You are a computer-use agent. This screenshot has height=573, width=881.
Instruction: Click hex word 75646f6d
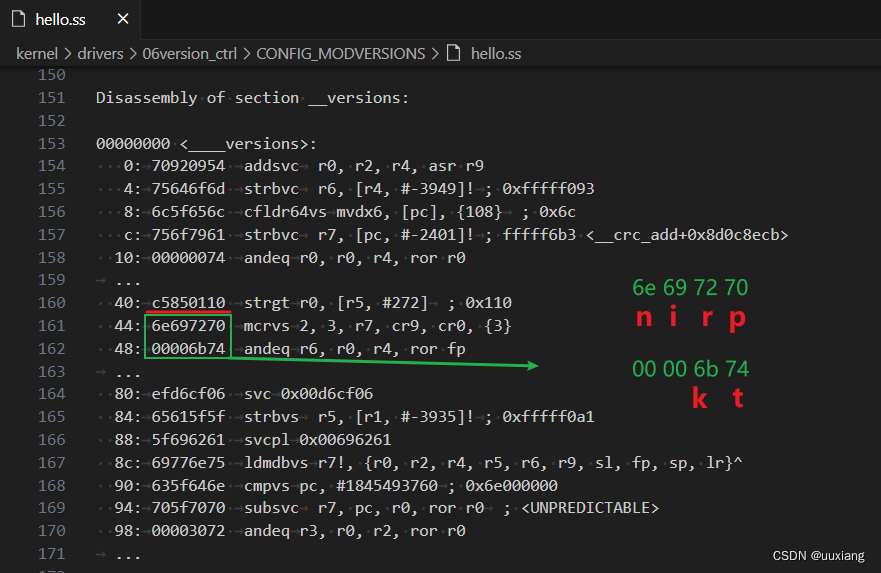[188, 189]
